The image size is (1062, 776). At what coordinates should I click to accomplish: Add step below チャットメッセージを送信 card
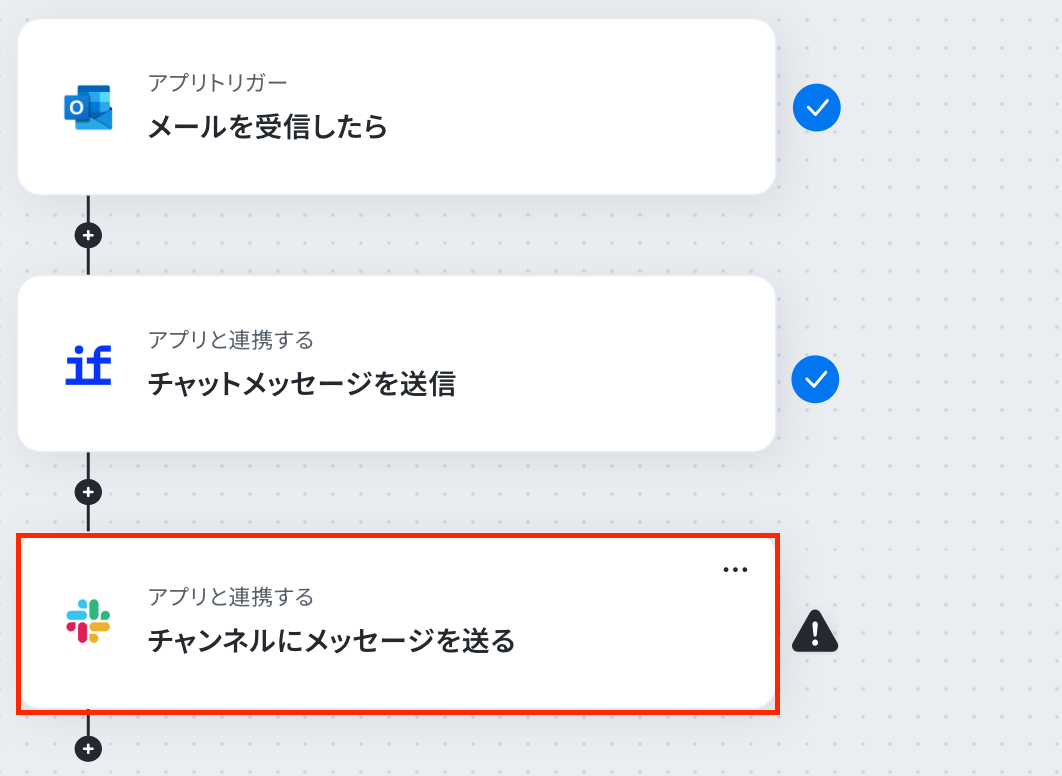click(88, 492)
